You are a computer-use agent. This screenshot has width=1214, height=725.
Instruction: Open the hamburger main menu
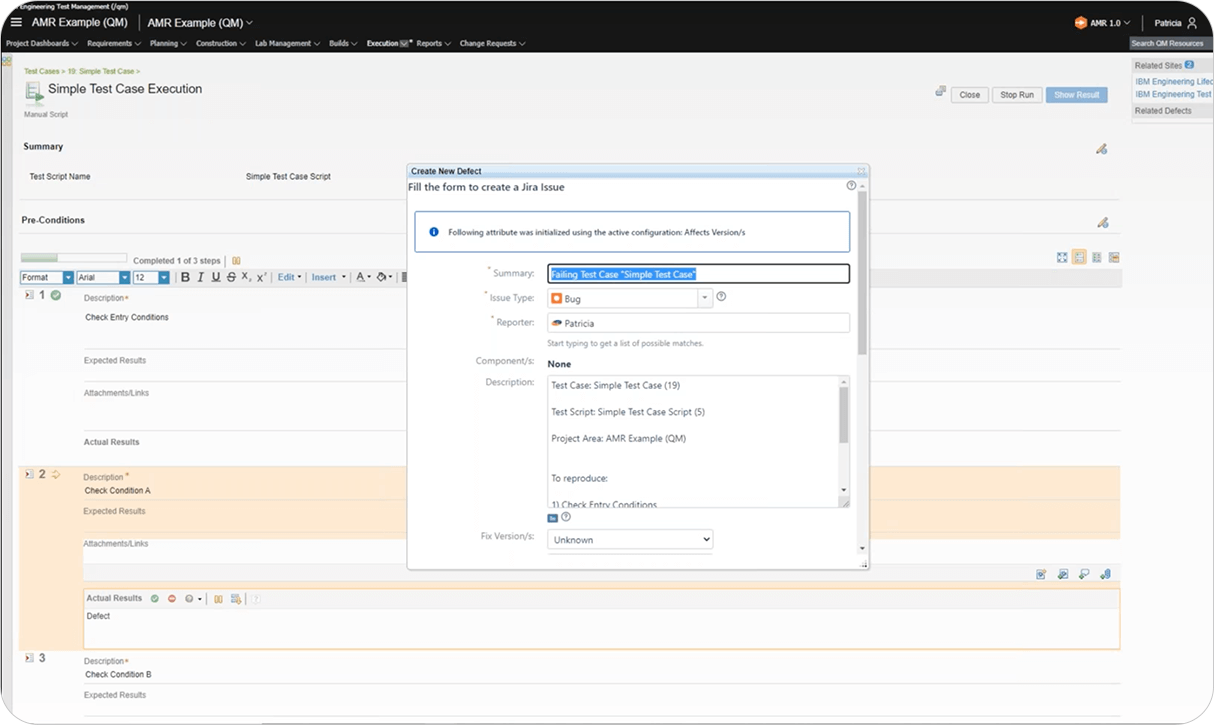pos(16,22)
